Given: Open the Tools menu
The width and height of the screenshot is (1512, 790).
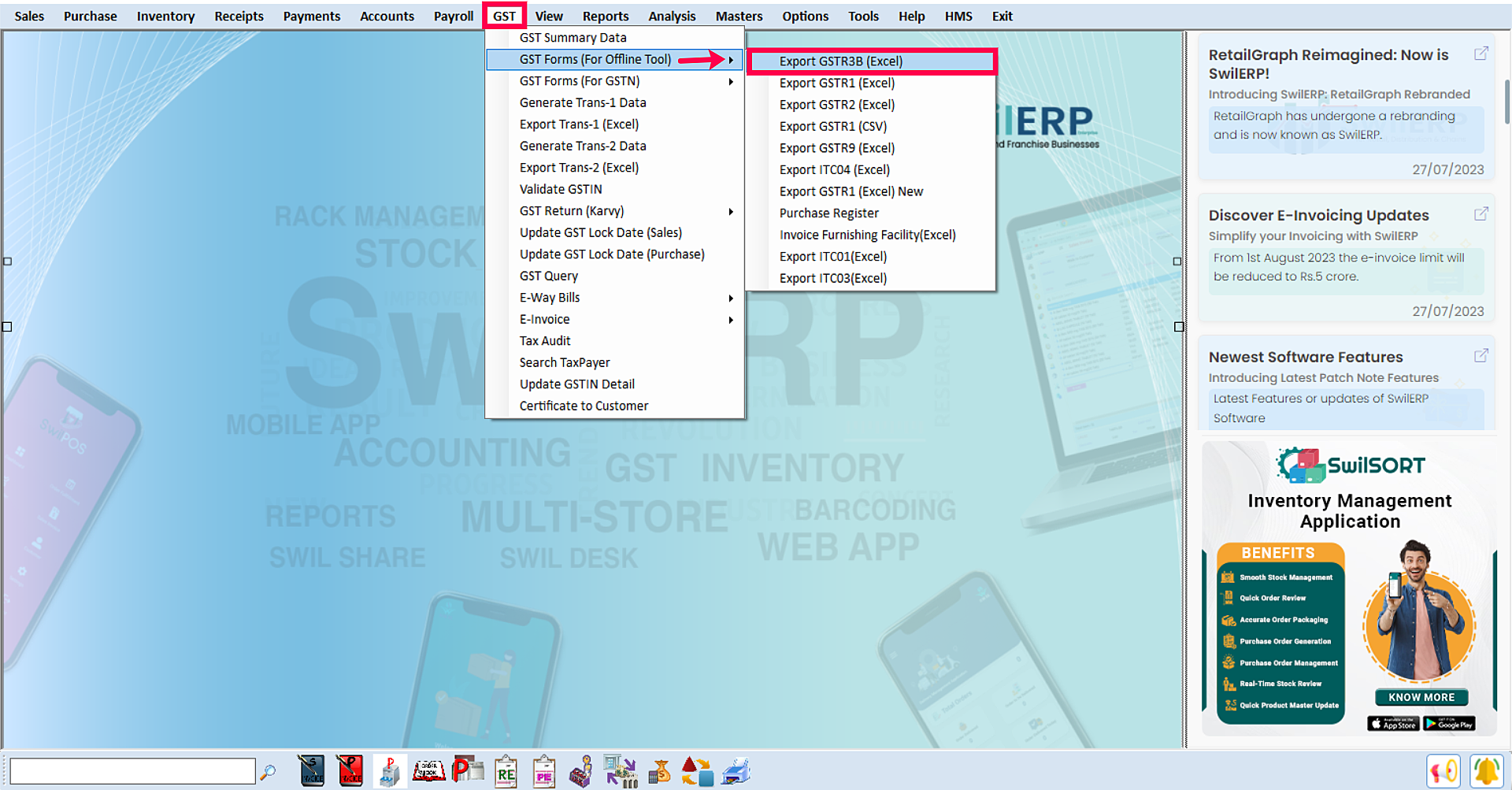Looking at the screenshot, I should pyautogui.click(x=863, y=16).
